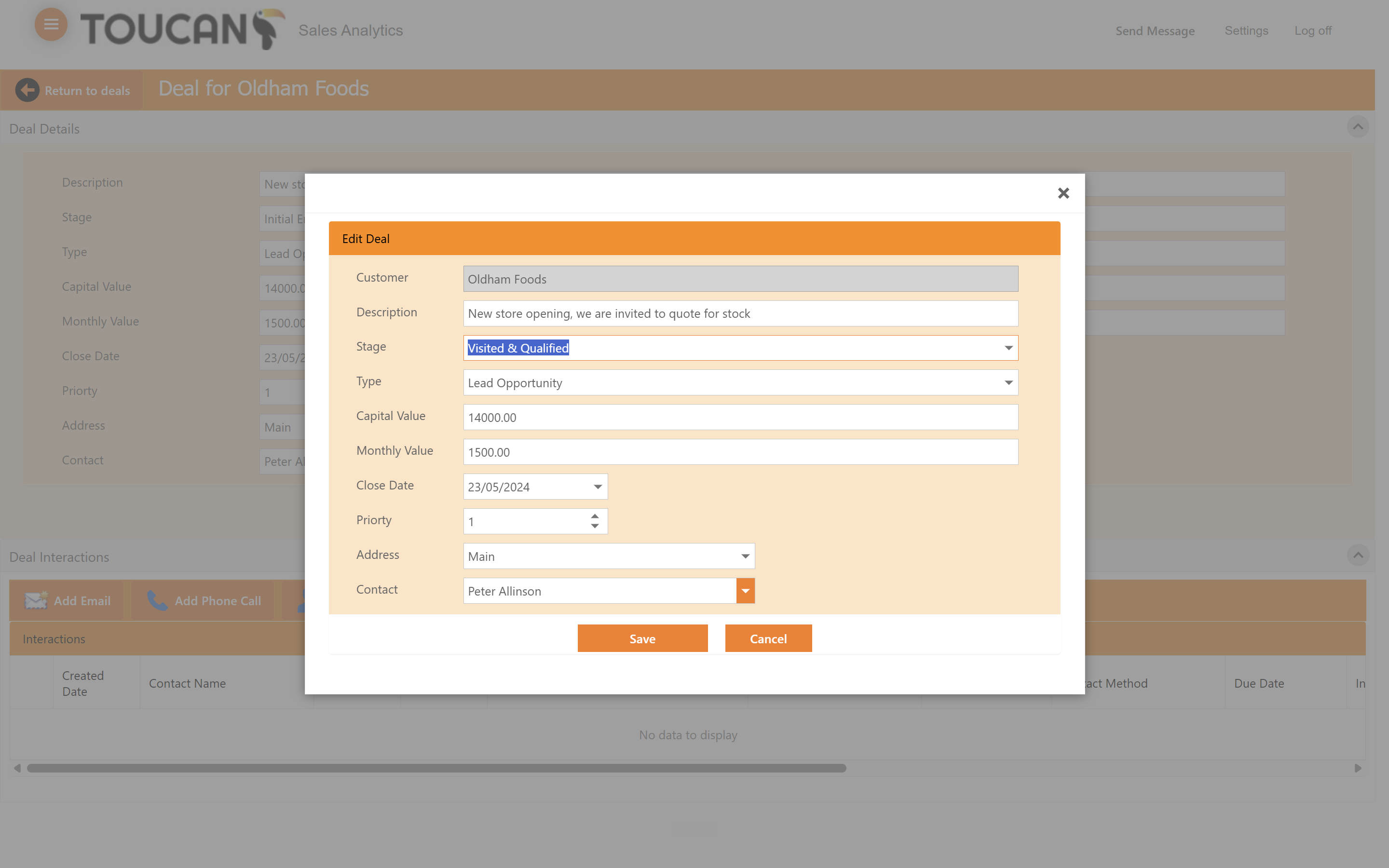Screen dimensions: 1389x868
Task: Click the horizontal scrollbar thumb
Action: pos(436,768)
